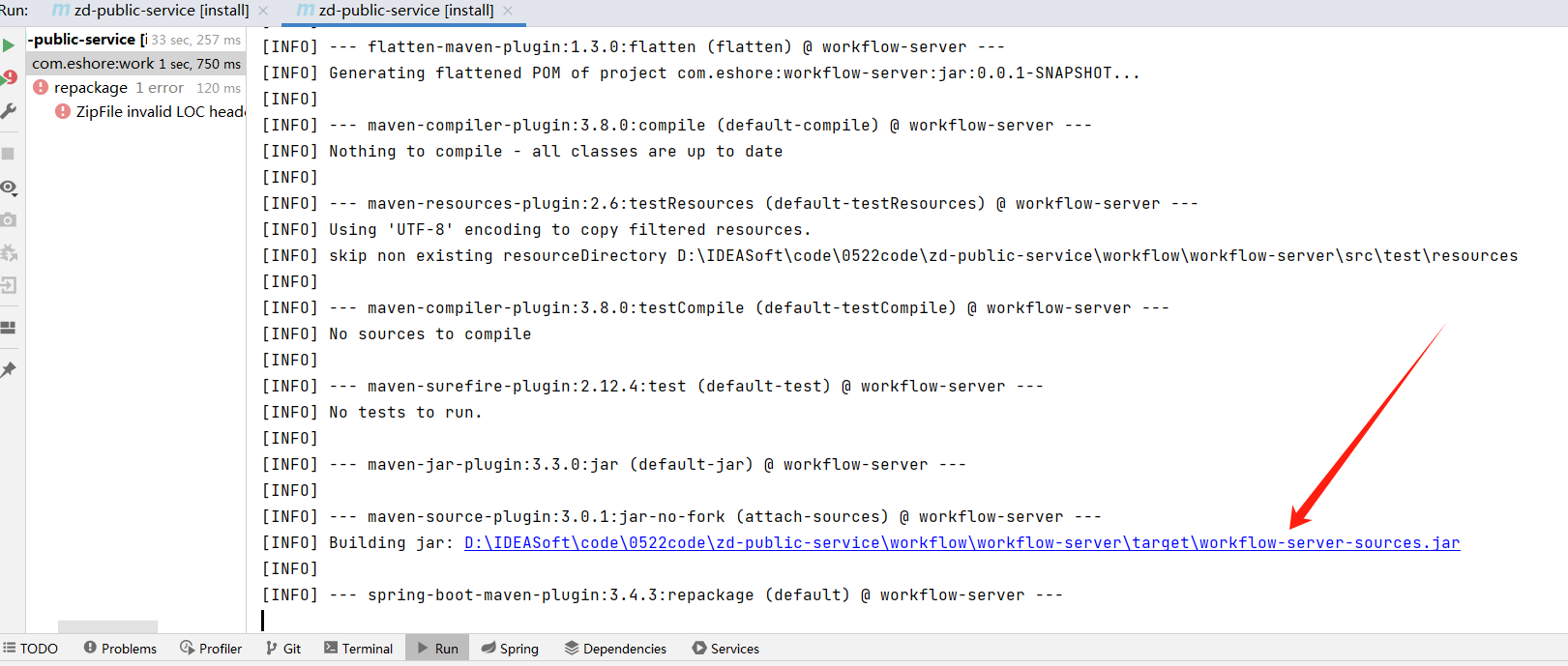The image size is (1568, 666).
Task: Click error icon beside ZipFile invalid LOC
Action: (63, 111)
